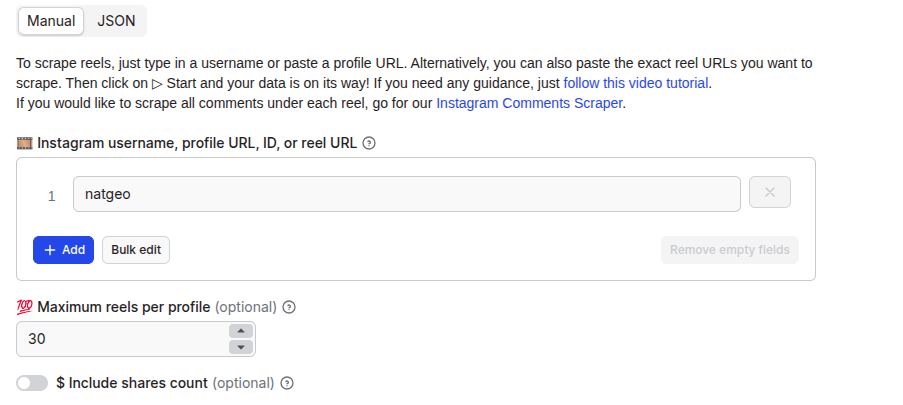
Task: Click the film strip icon beside Instagram username
Action: [25, 143]
